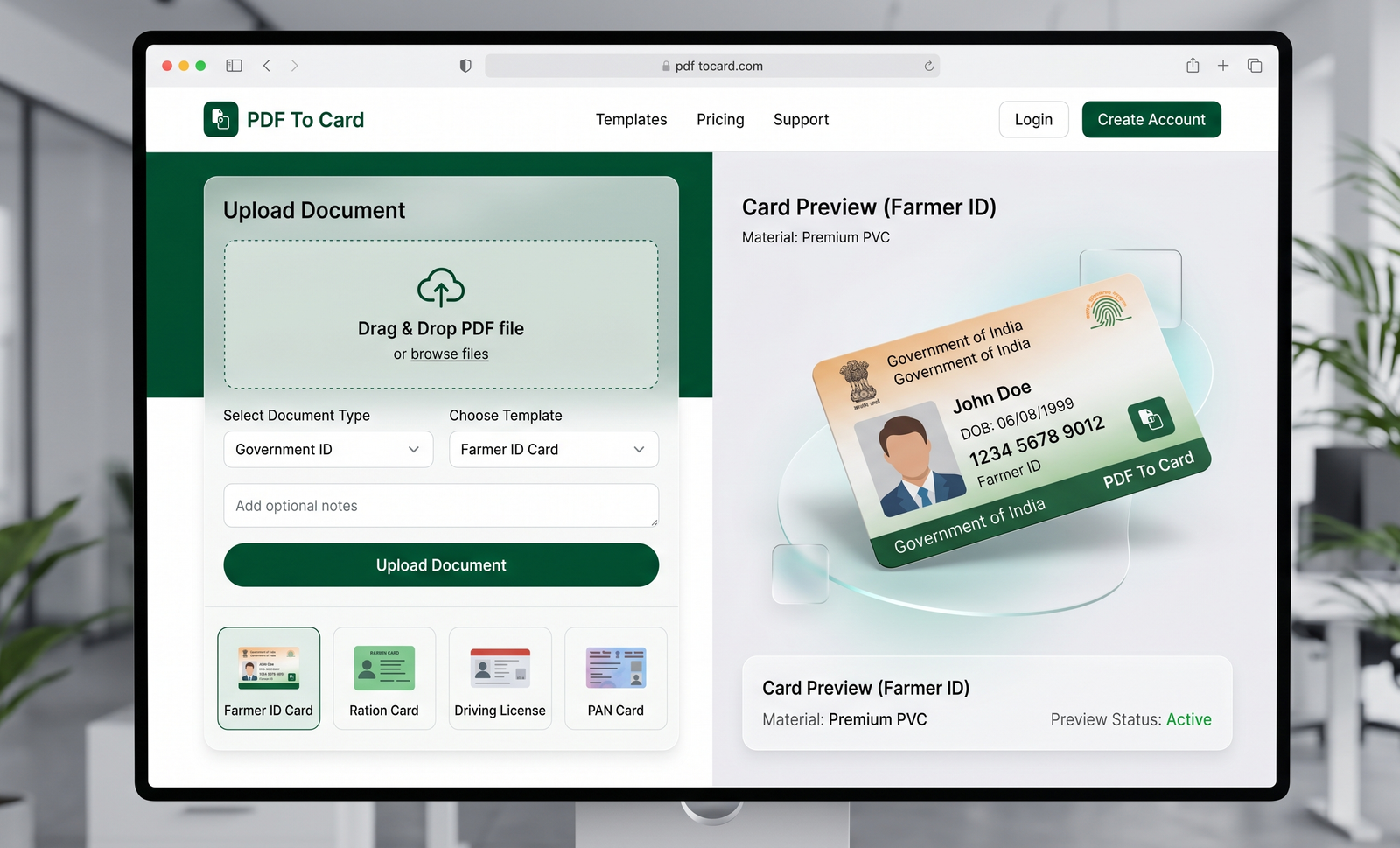Click the Choose Template label

click(506, 416)
